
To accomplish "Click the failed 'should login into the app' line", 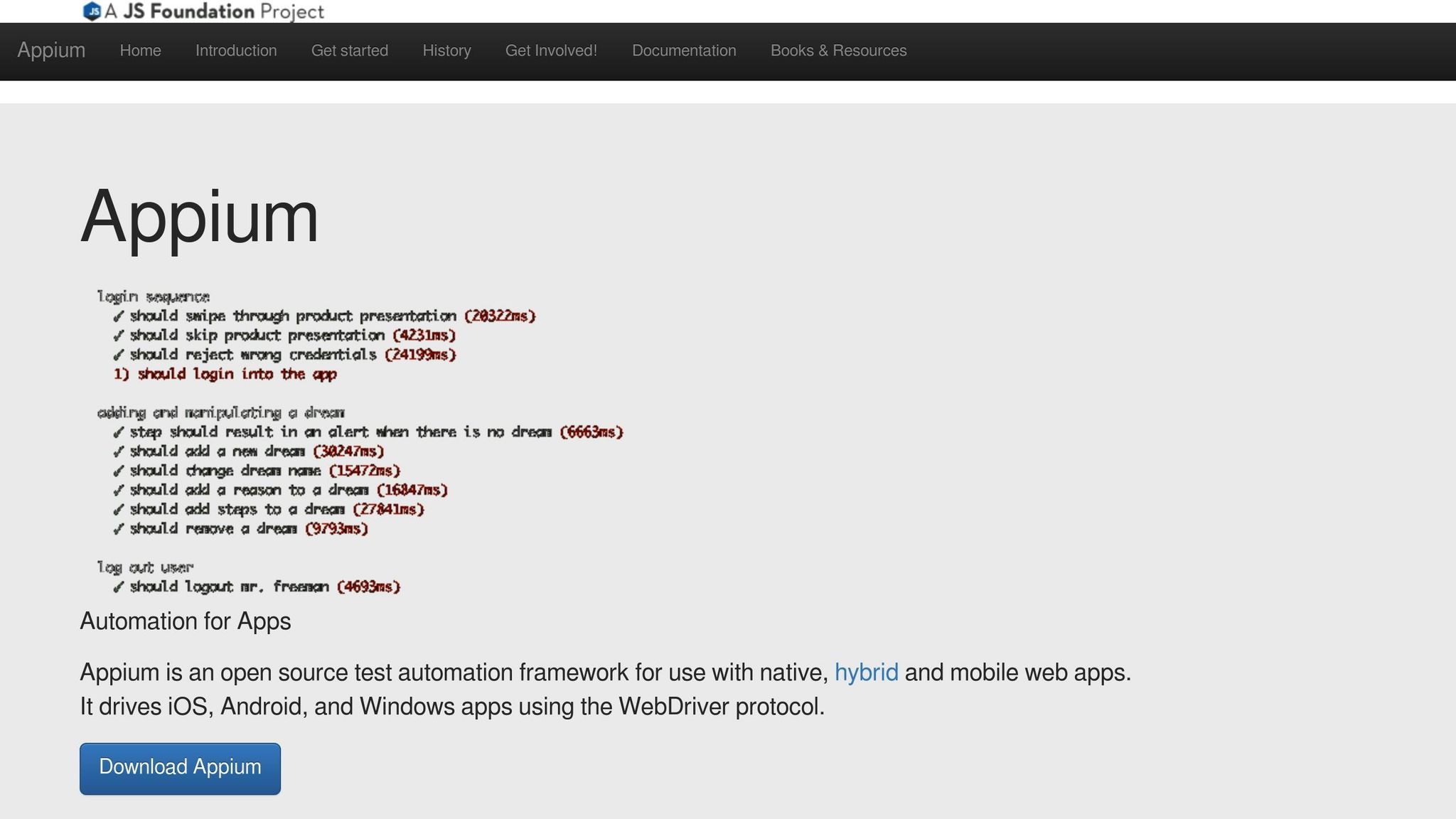I will click(225, 374).
